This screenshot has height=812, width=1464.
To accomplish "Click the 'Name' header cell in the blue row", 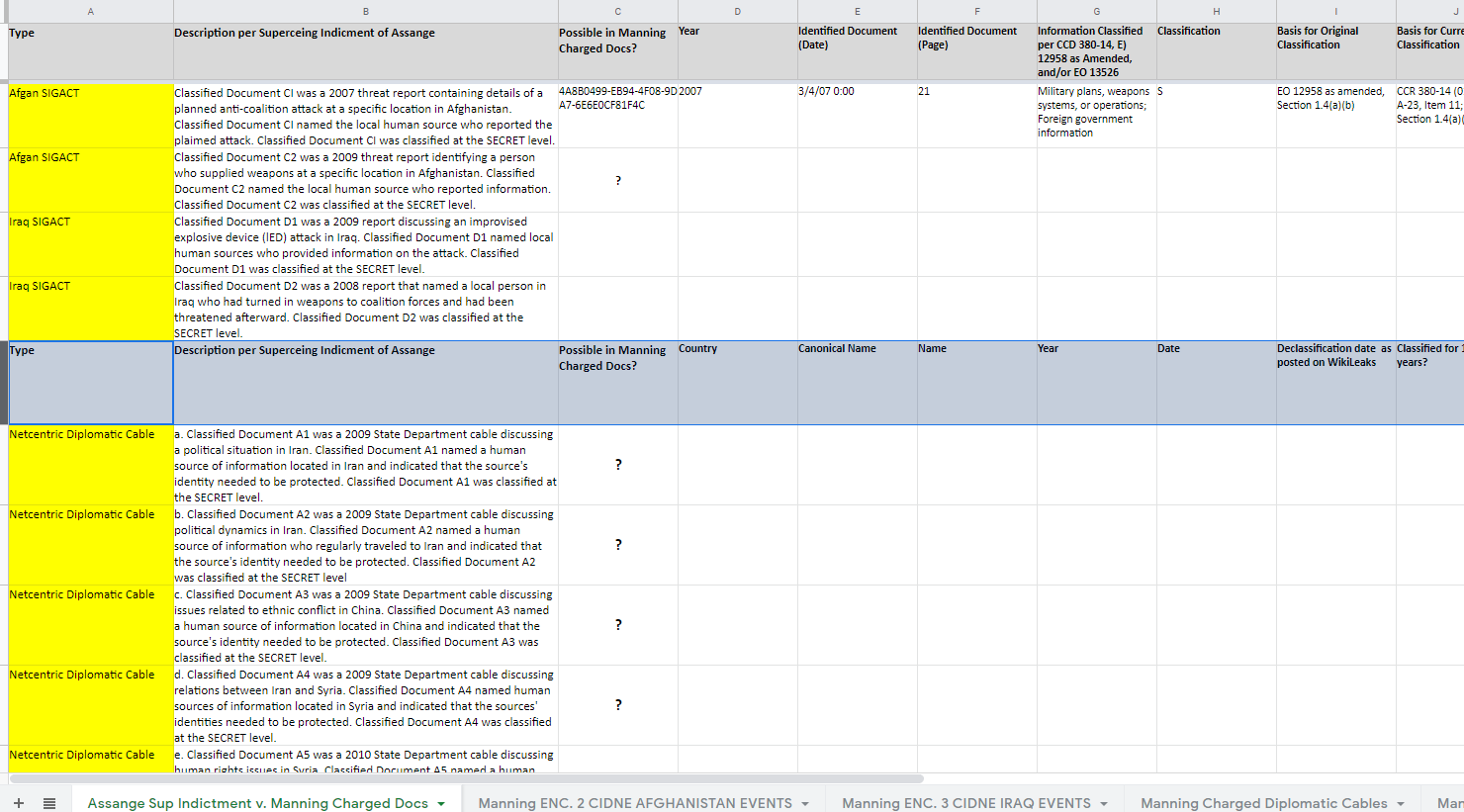I will 977,383.
